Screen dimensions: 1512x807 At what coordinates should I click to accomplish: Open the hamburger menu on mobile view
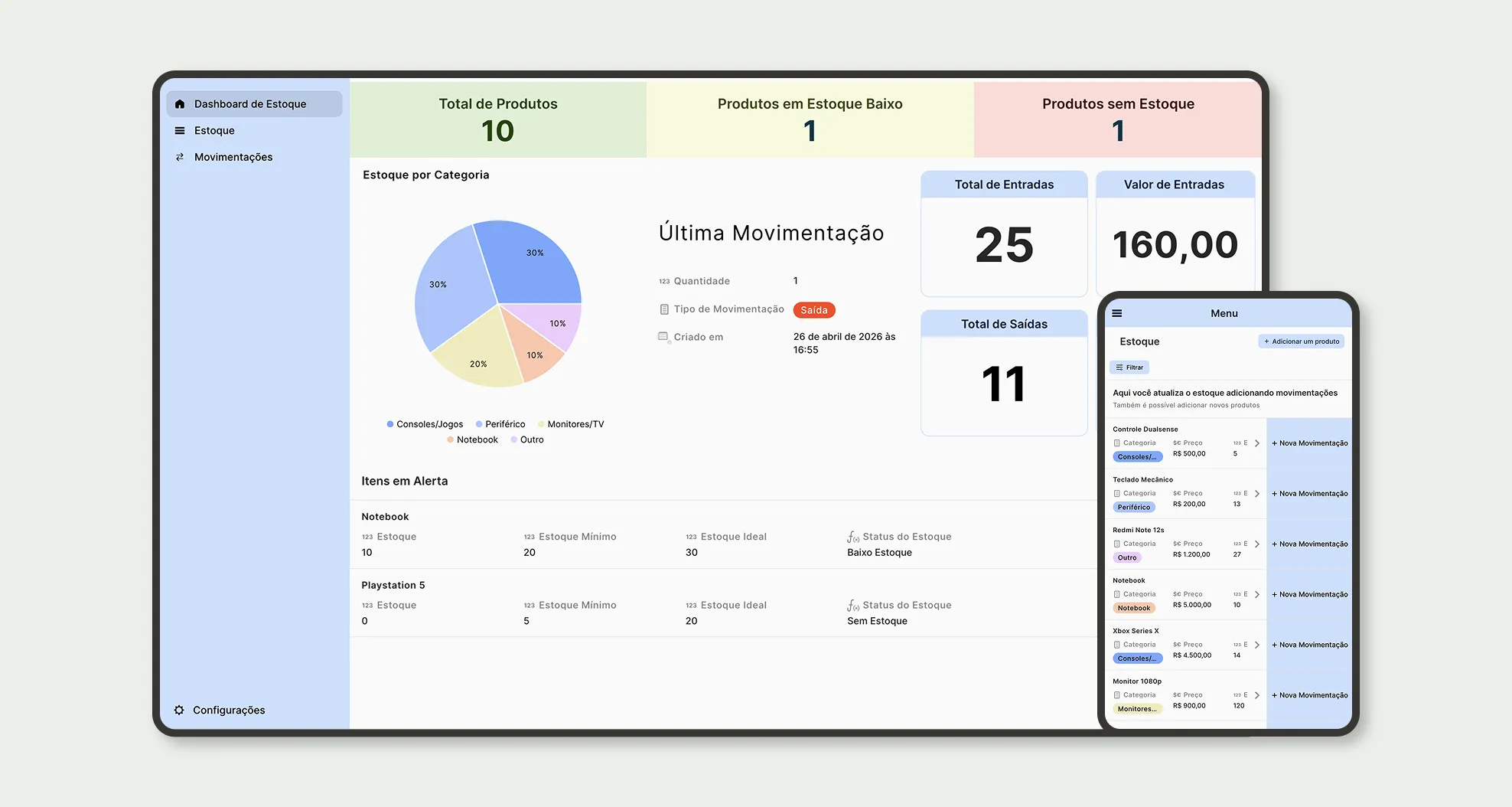click(x=1117, y=313)
